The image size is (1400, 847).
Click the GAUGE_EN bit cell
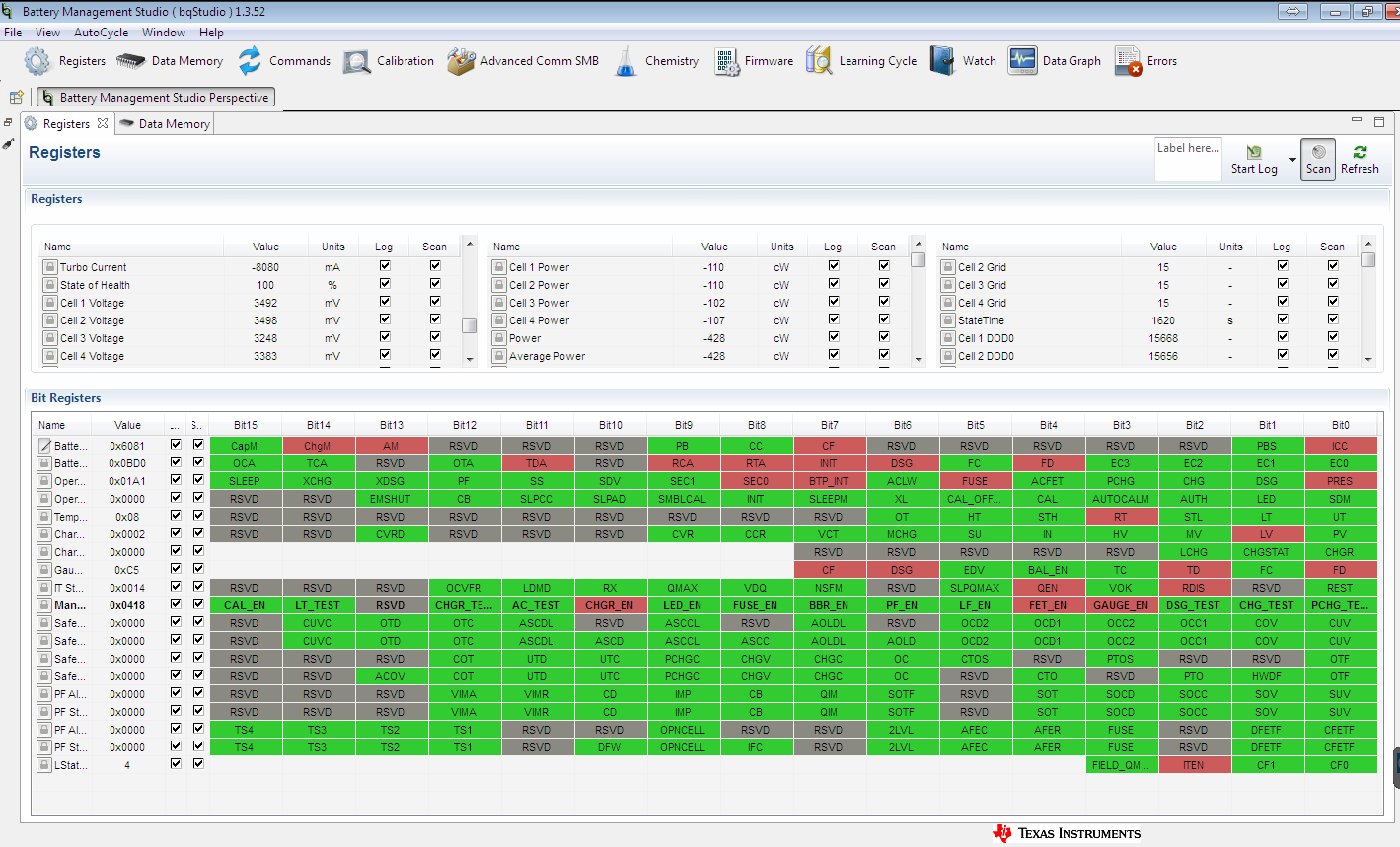click(x=1121, y=605)
